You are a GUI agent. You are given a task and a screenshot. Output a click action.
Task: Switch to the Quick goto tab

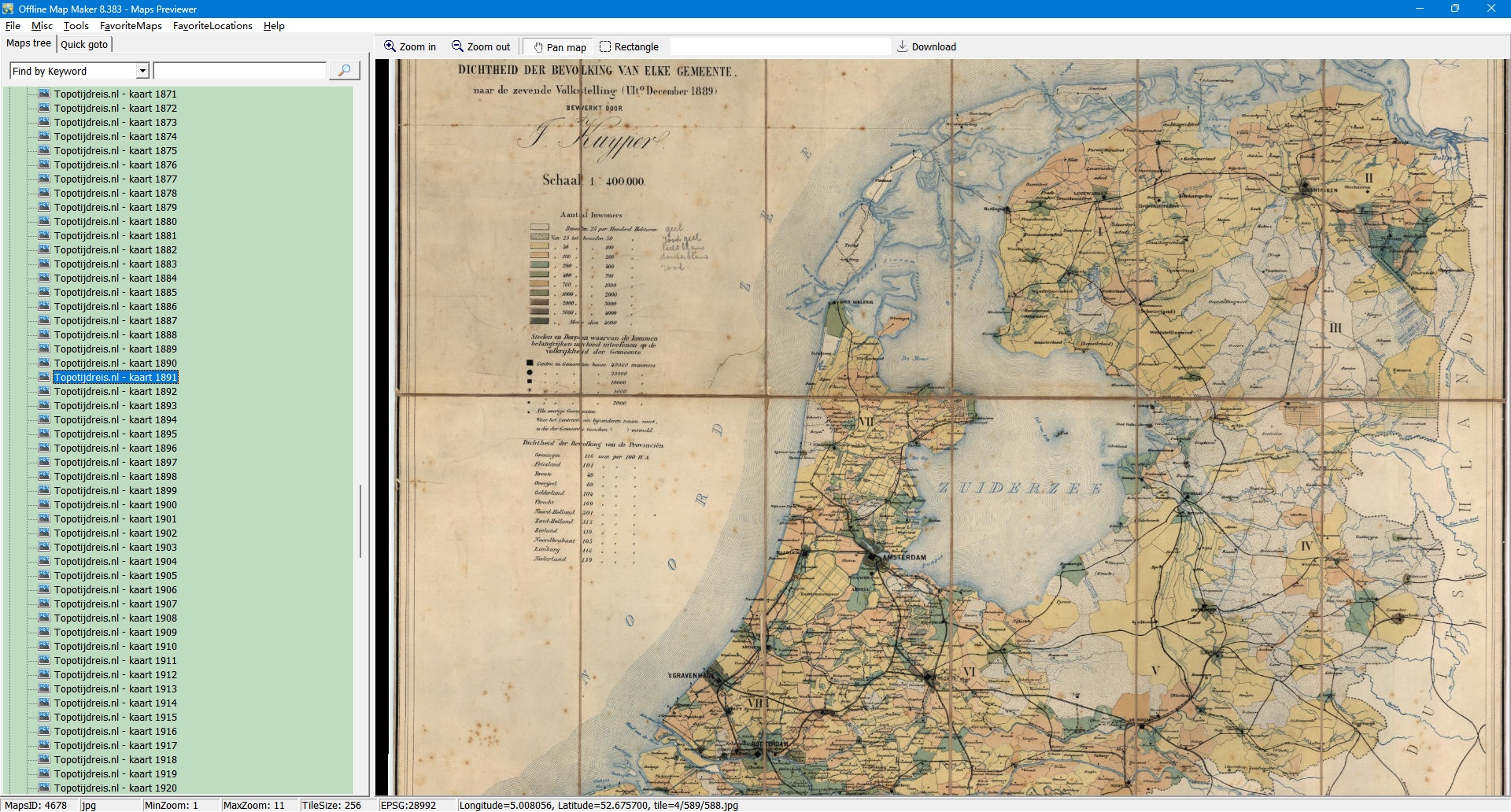coord(84,45)
